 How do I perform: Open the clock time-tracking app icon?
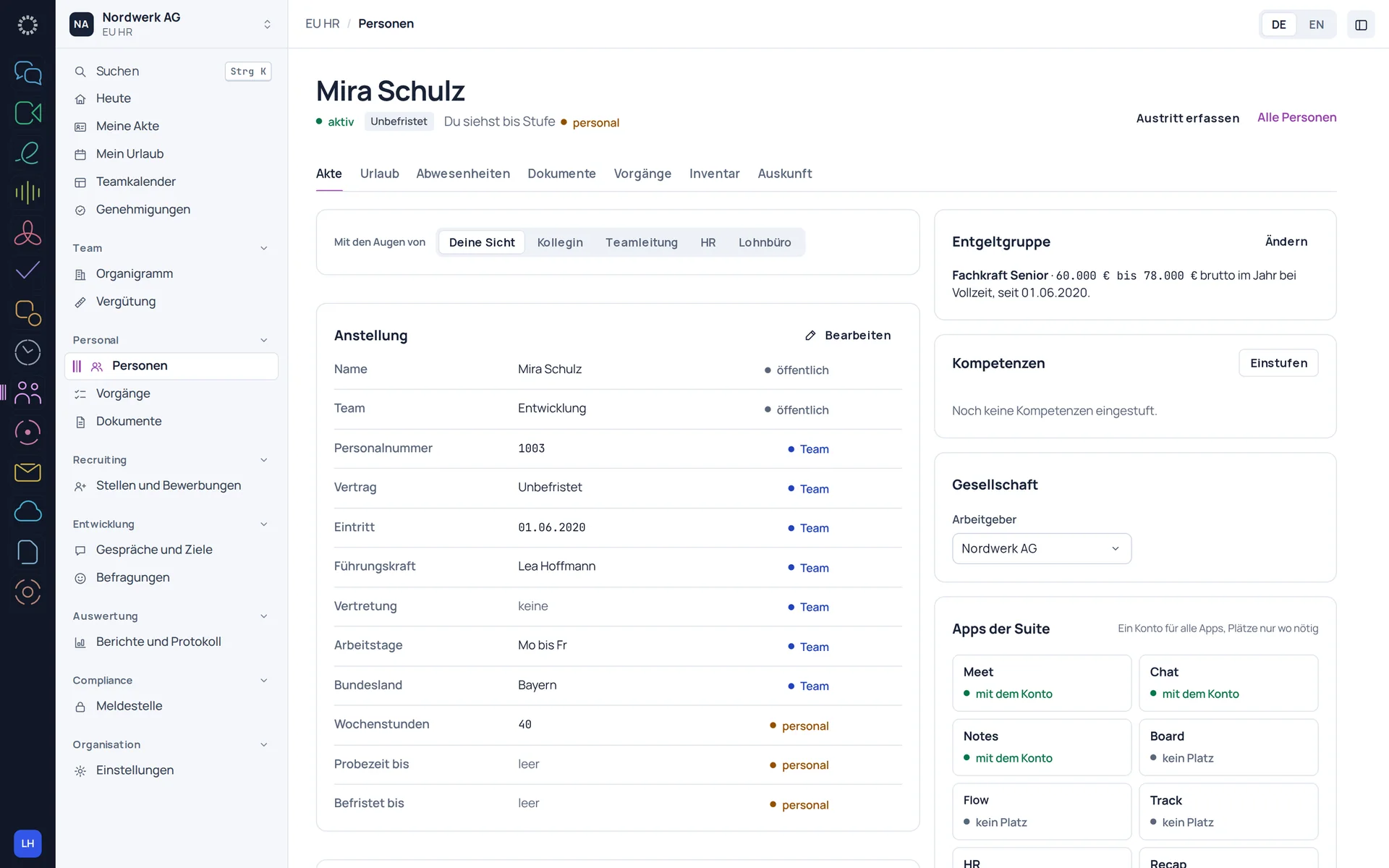coord(27,352)
